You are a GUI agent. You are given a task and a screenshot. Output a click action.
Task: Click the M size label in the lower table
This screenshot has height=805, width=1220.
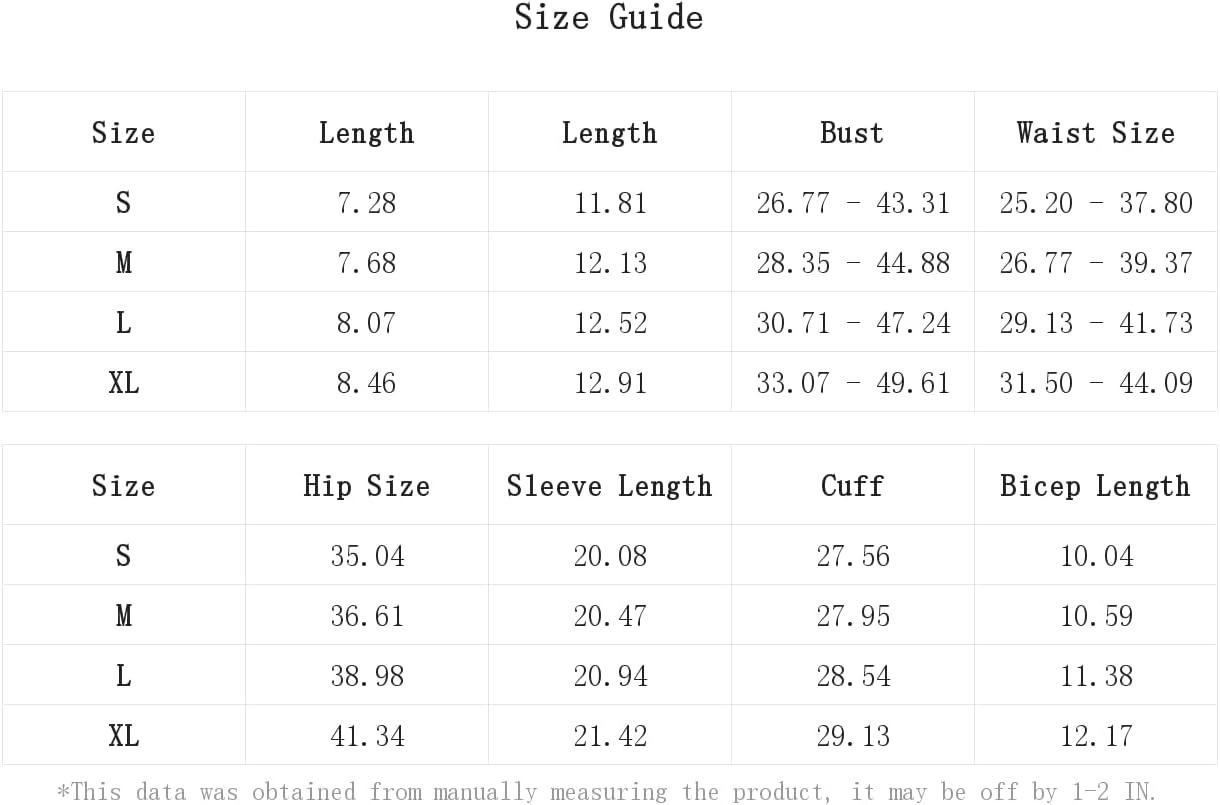[x=123, y=616]
